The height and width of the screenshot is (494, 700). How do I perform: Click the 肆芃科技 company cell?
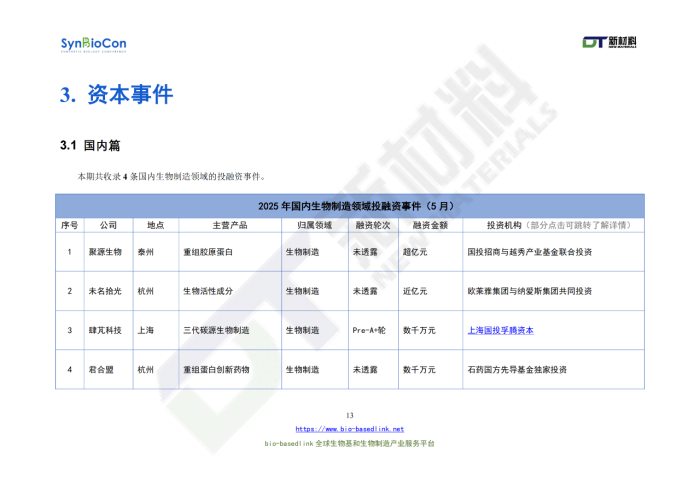pyautogui.click(x=105, y=330)
